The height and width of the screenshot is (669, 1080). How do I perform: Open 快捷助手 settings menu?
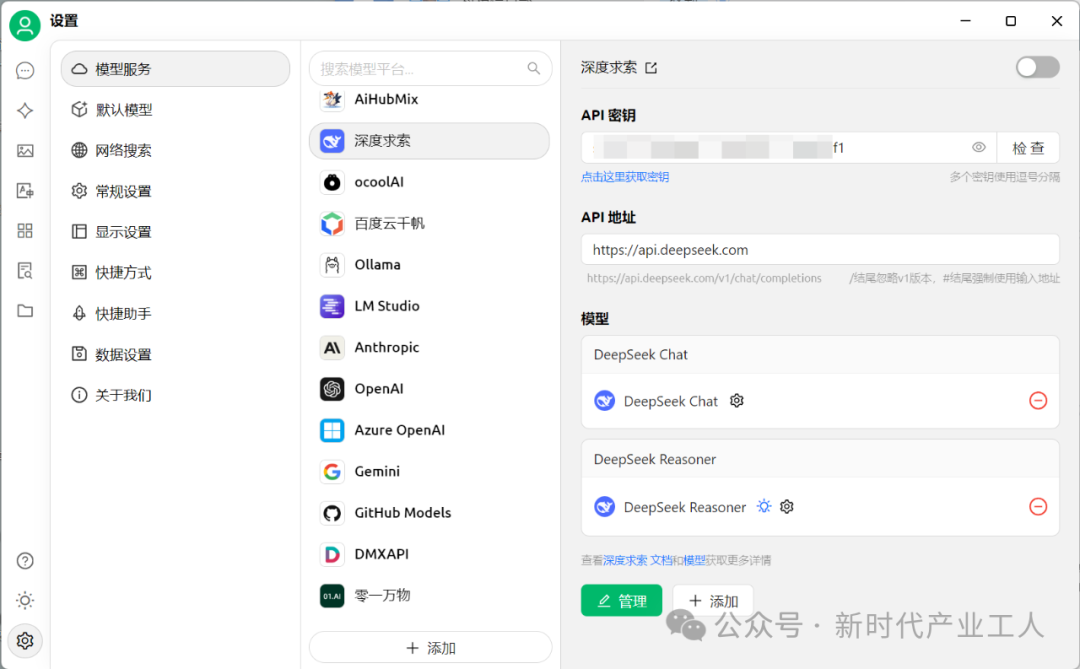click(x=176, y=313)
